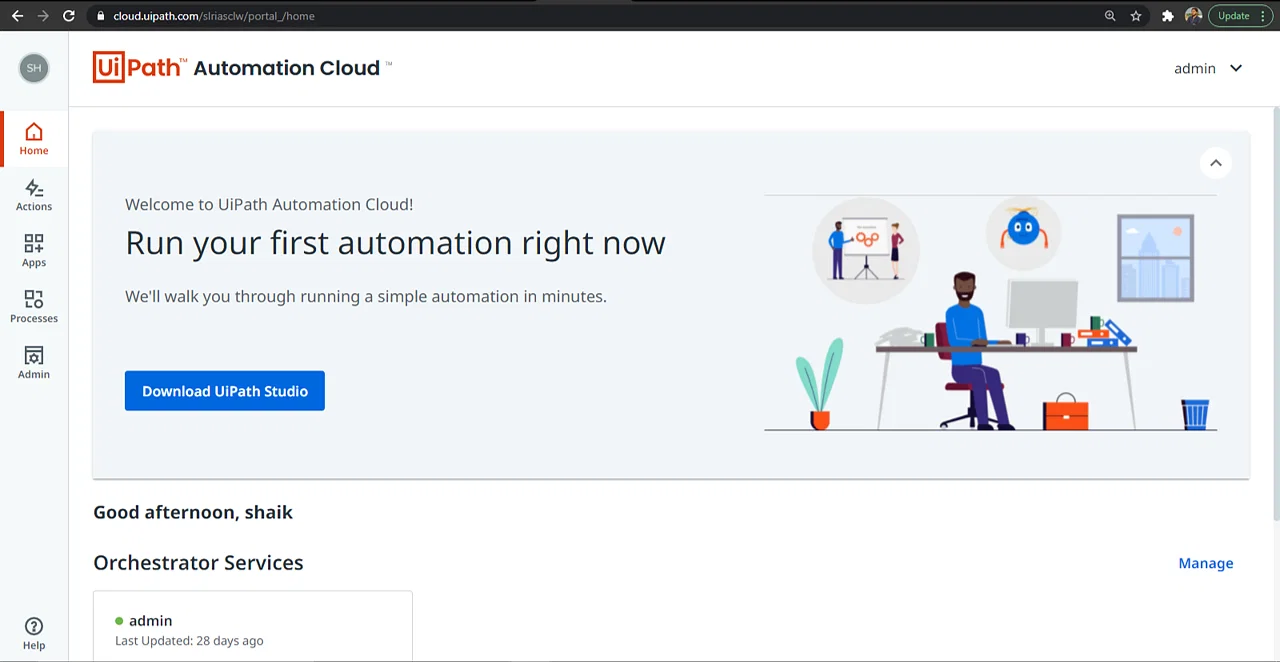Collapse the welcome banner with the chevron
The height and width of the screenshot is (662, 1280).
point(1216,162)
